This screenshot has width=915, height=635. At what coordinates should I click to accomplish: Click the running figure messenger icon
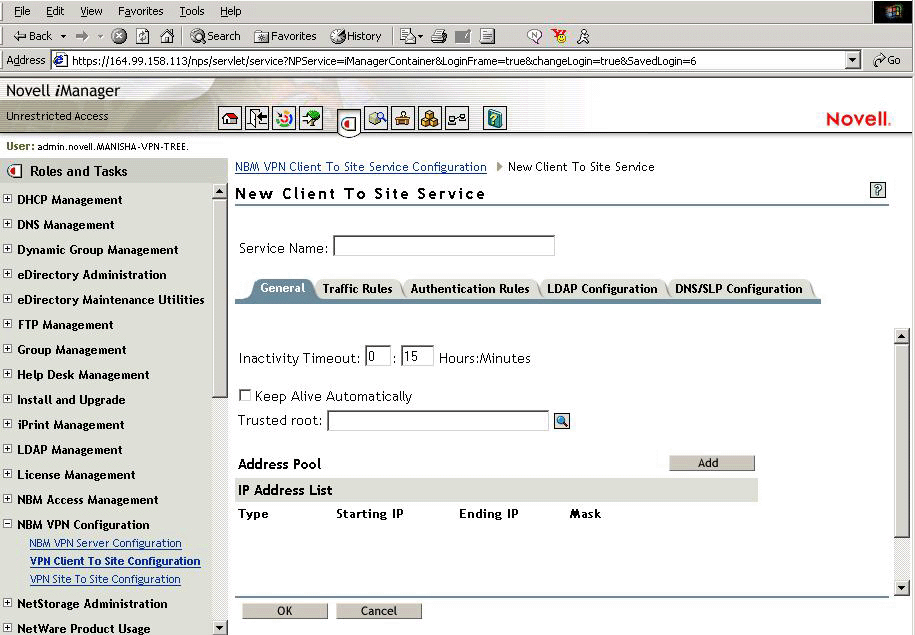[583, 36]
